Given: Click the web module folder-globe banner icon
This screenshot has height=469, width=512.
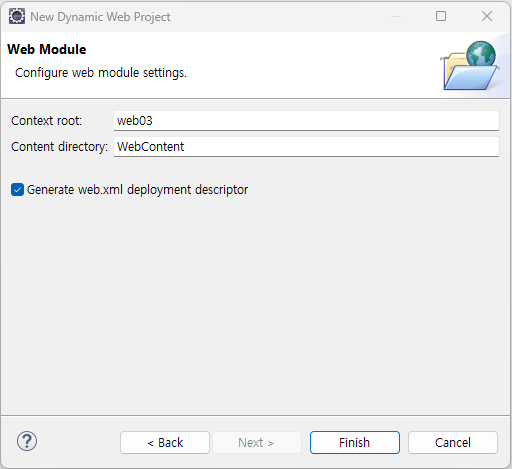Looking at the screenshot, I should 470,66.
